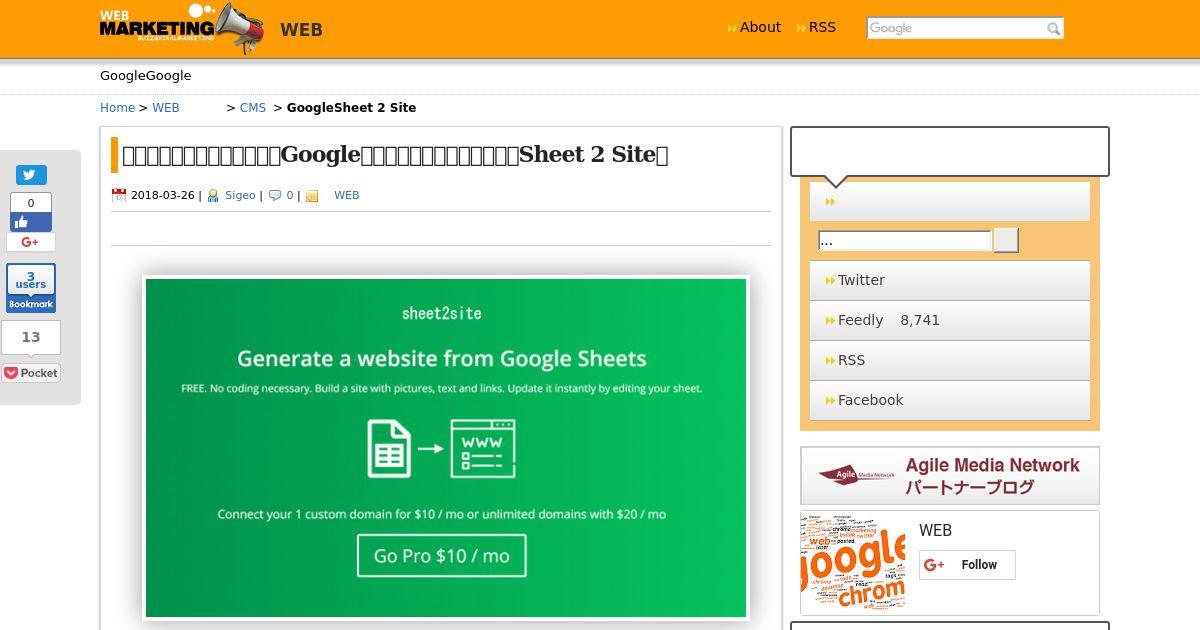The width and height of the screenshot is (1200, 630).
Task: Open the Feedly 8,741 sidebar item
Action: pos(950,320)
